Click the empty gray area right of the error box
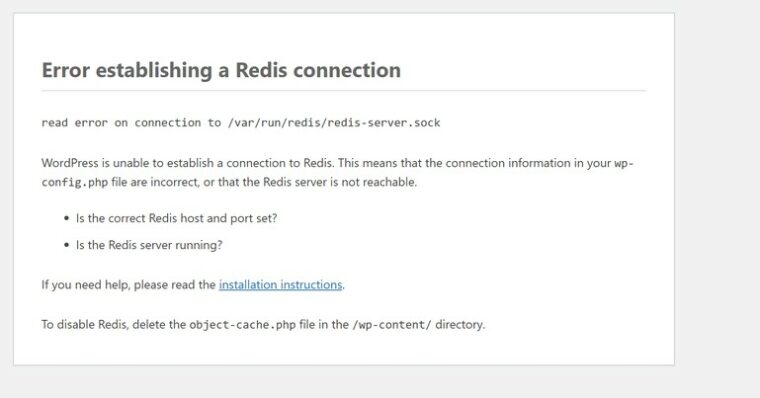 point(717,194)
